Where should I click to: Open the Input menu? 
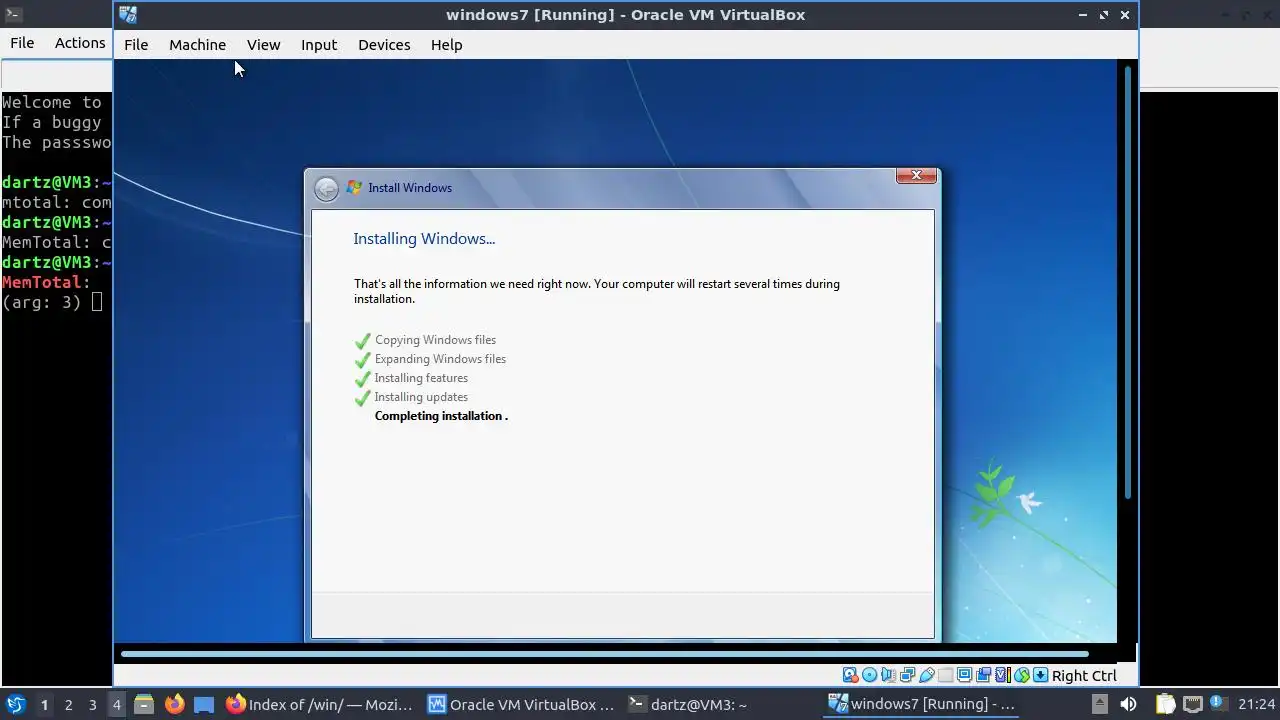click(x=319, y=44)
